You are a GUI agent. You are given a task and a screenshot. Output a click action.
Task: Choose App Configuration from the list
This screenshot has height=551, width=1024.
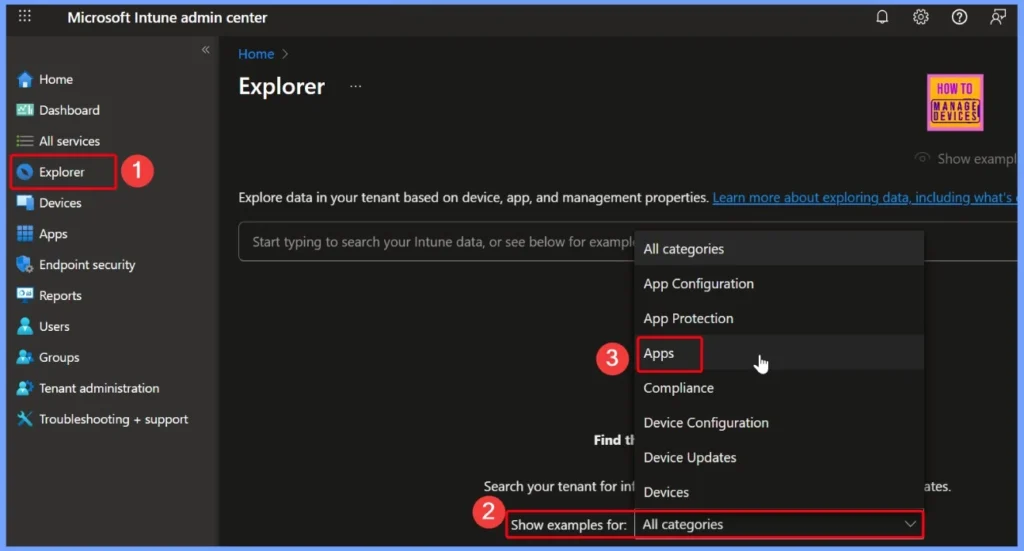(779, 283)
